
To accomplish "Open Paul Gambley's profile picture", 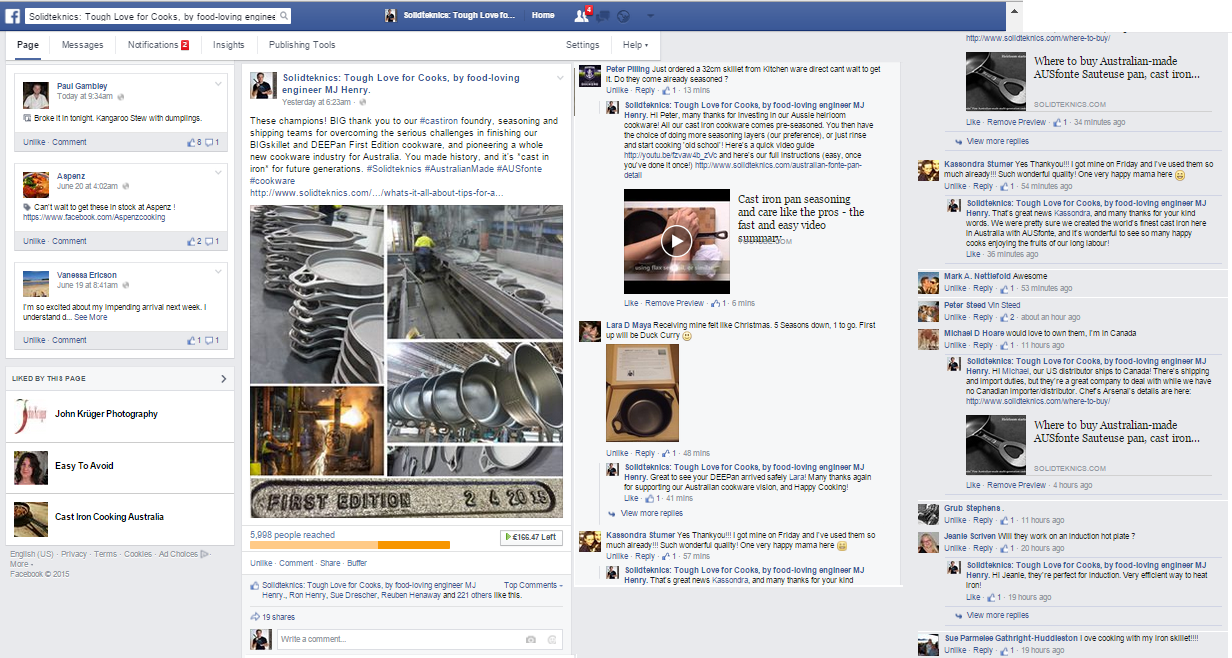I will coord(37,93).
